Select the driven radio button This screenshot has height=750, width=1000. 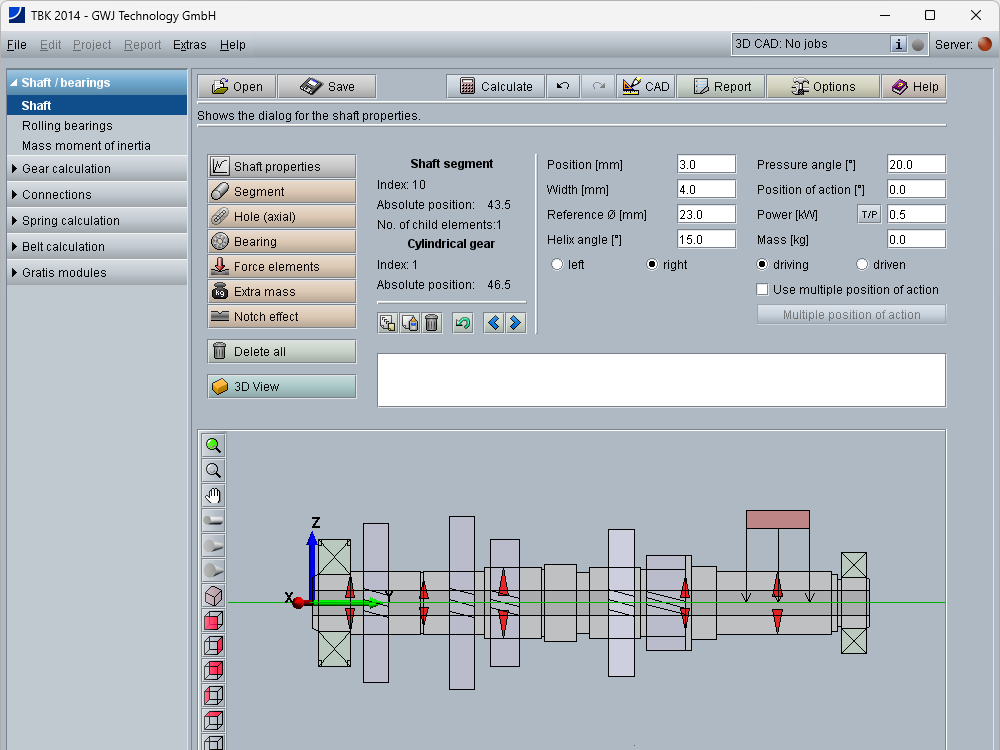(863, 265)
